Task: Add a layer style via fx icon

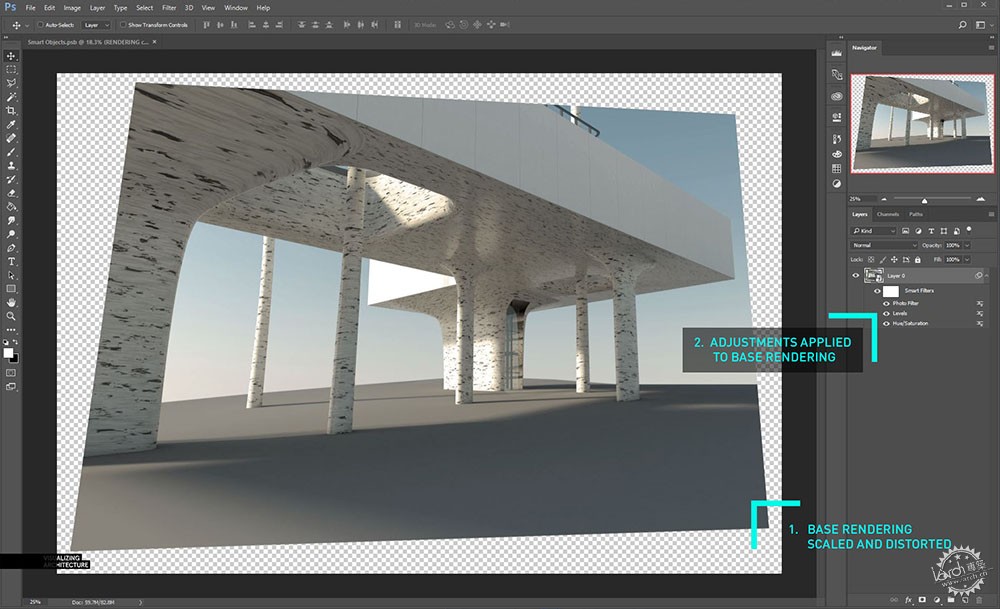Action: (908, 600)
